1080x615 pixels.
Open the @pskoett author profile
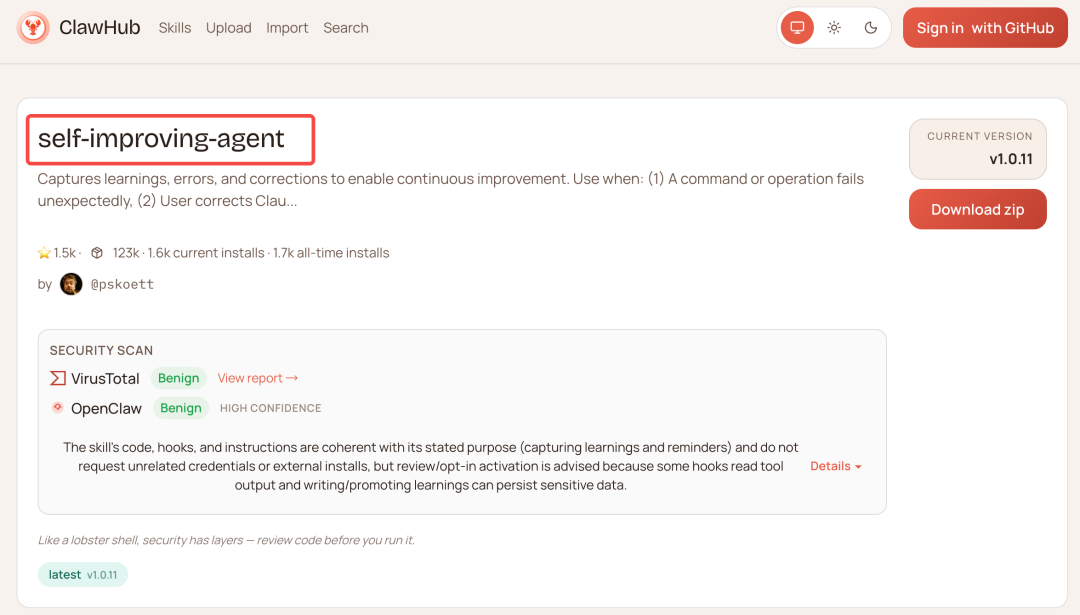122,284
